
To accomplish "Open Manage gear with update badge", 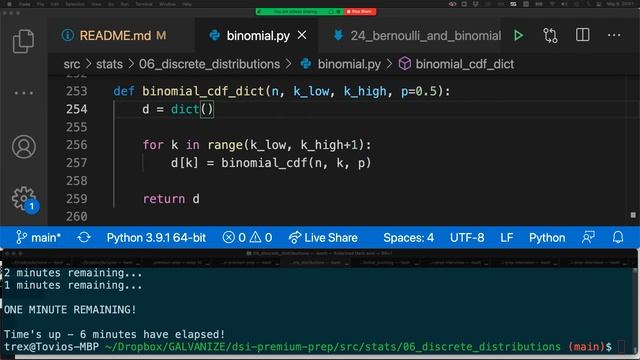I will coord(24,199).
